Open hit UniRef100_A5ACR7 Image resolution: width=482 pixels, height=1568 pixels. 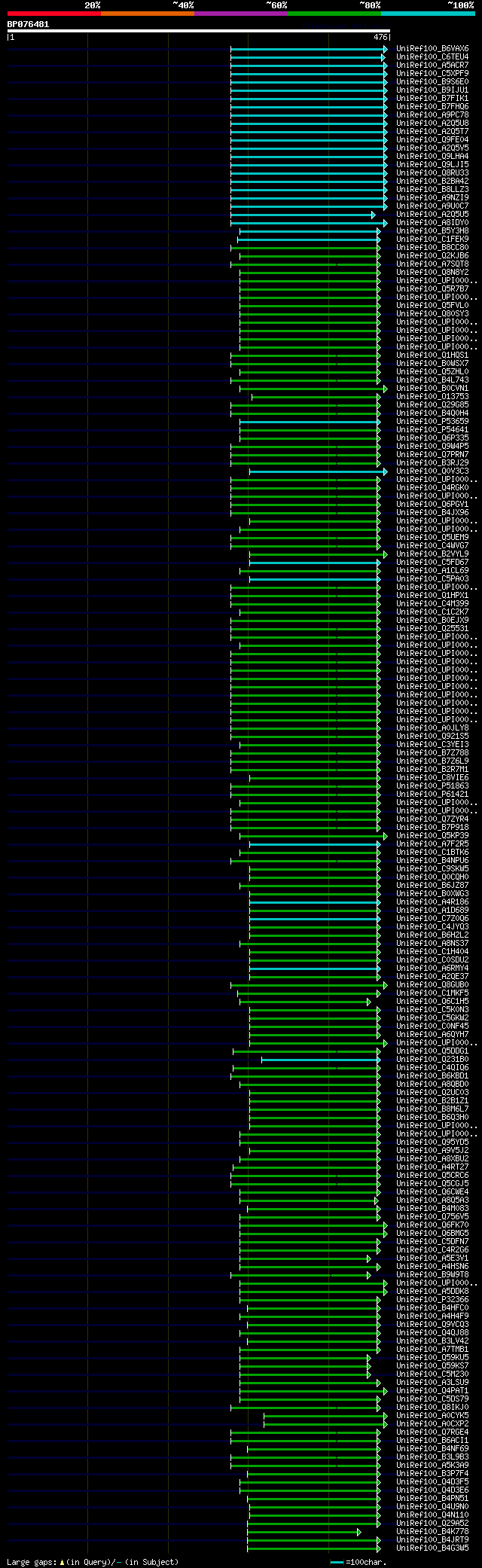(432, 66)
